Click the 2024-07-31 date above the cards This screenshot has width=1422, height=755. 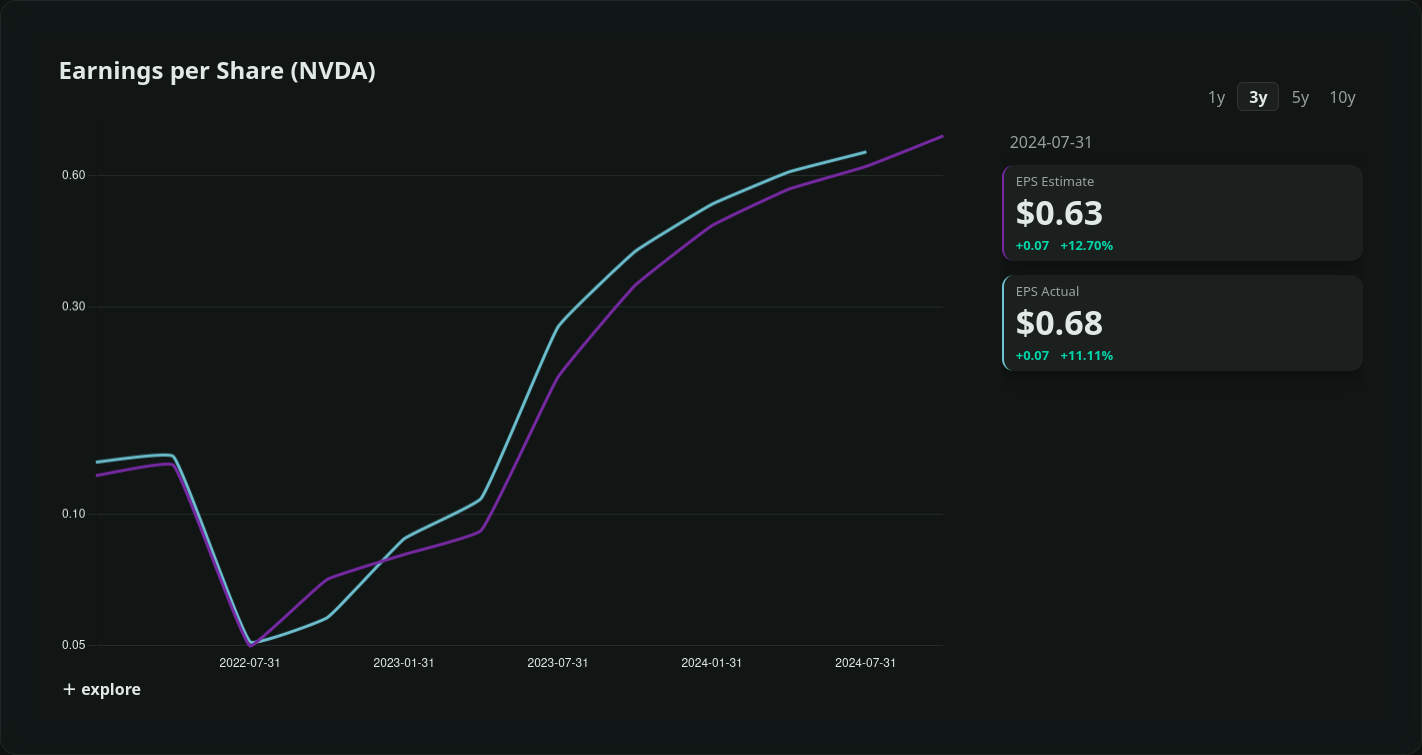pos(1051,142)
